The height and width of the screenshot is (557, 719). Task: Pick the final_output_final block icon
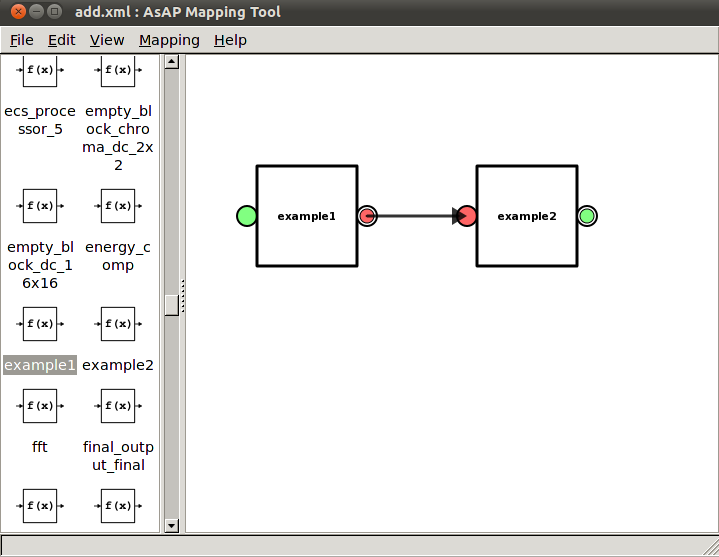pyautogui.click(x=118, y=406)
